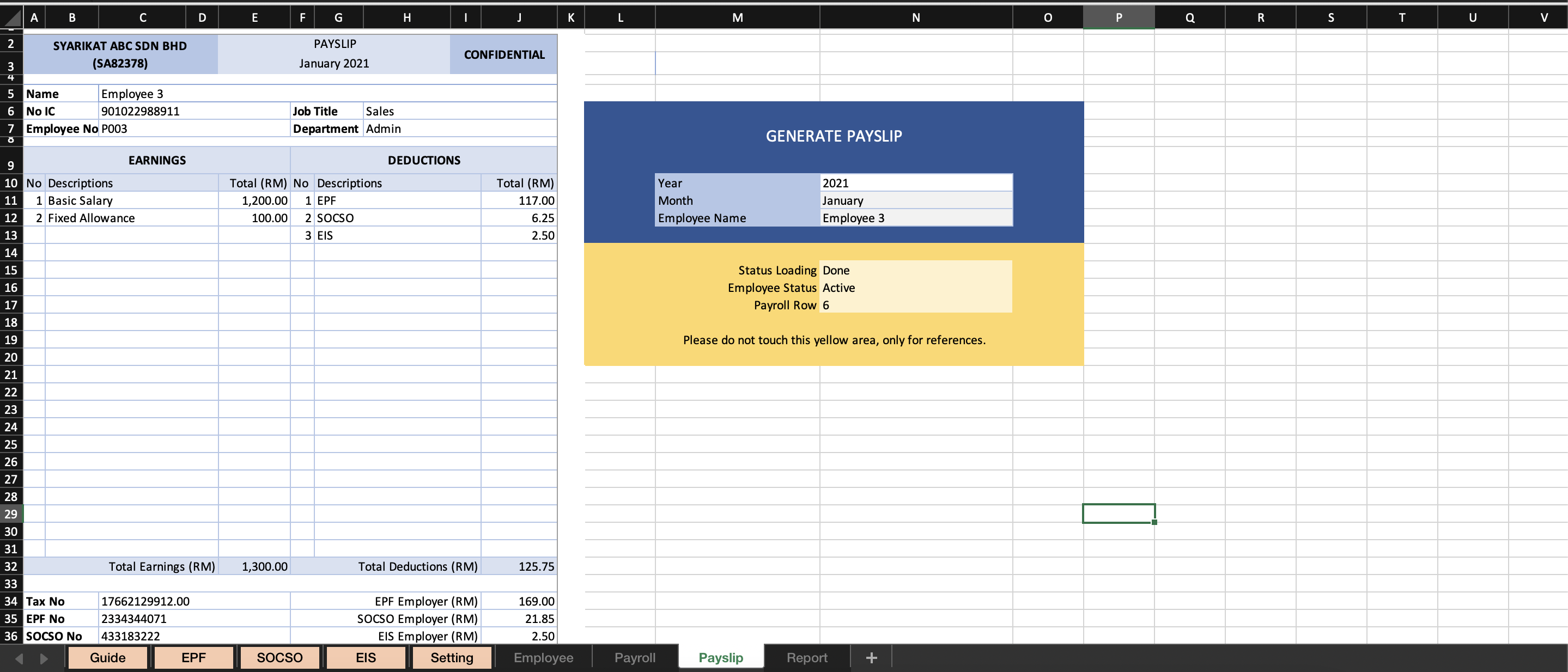Select column P header

(1118, 17)
